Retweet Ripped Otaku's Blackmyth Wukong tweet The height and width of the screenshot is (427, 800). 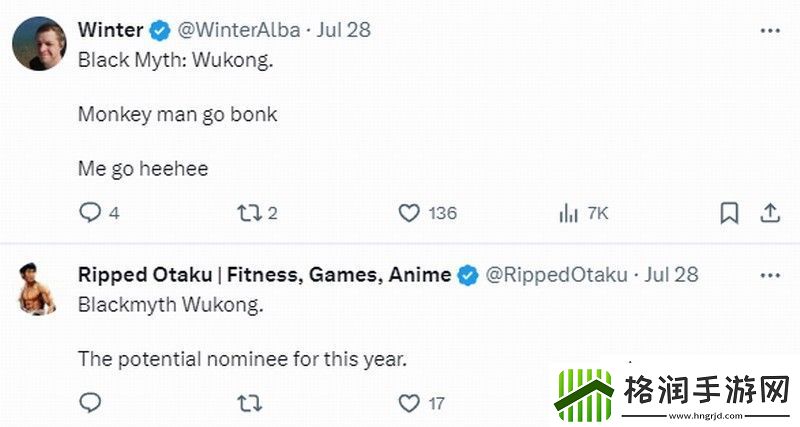coord(249,403)
